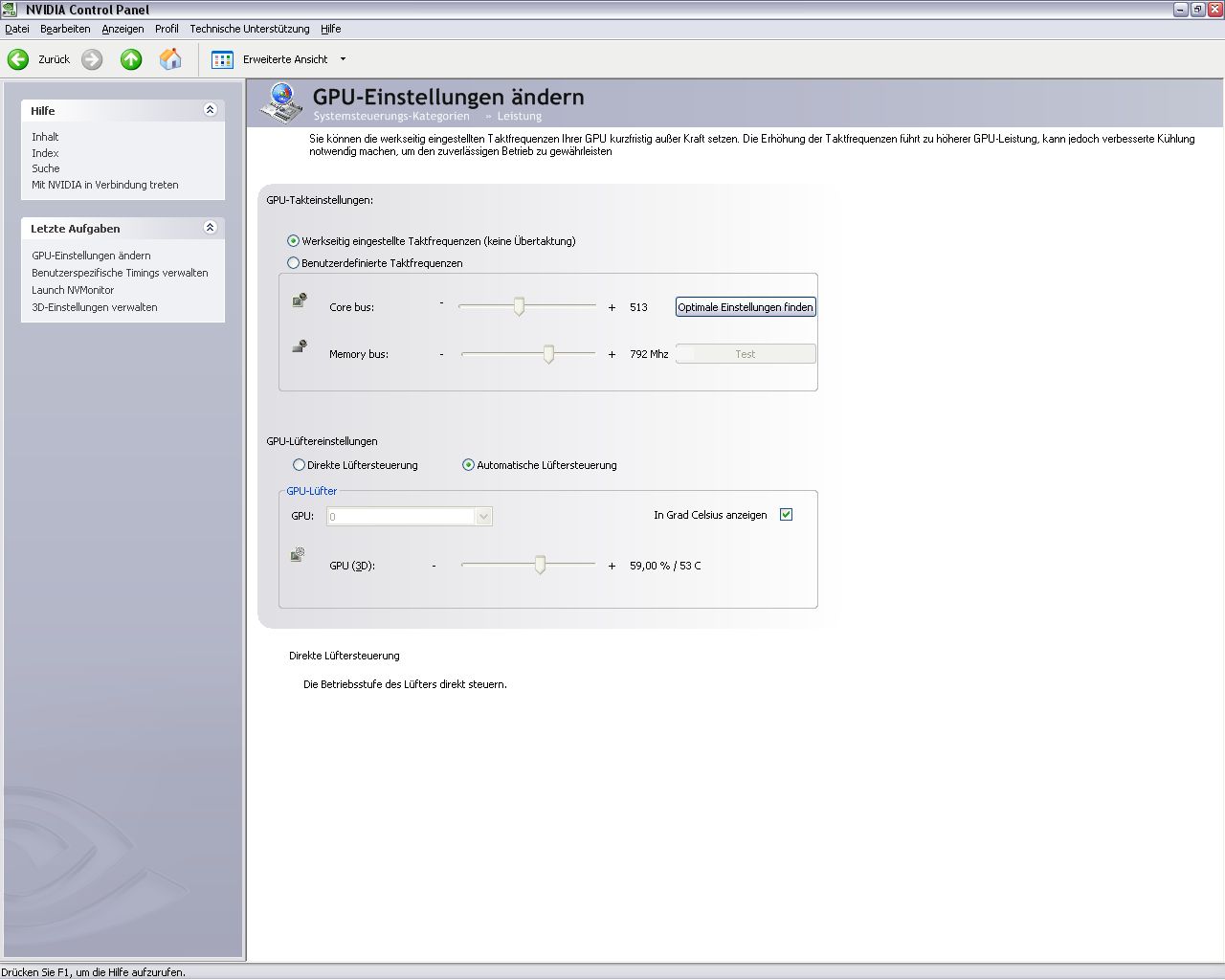
Task: Click the Leistung breadcrumb
Action: tap(520, 116)
